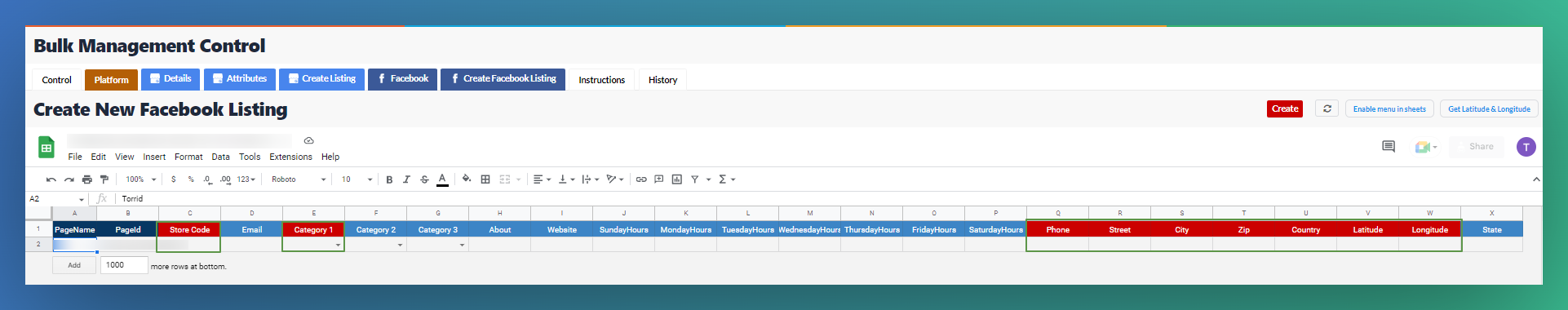This screenshot has height=310, width=1568.
Task: Click the Merge cells icon
Action: [x=505, y=179]
